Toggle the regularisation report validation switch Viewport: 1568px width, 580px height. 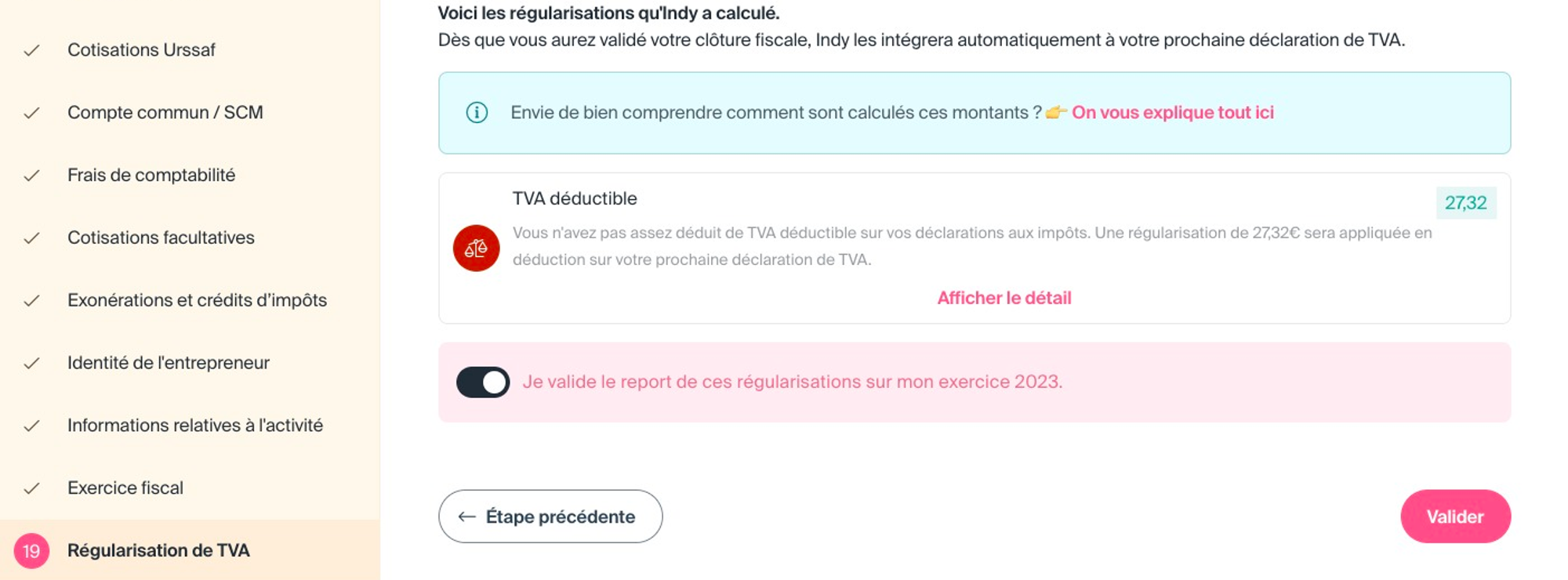click(483, 382)
